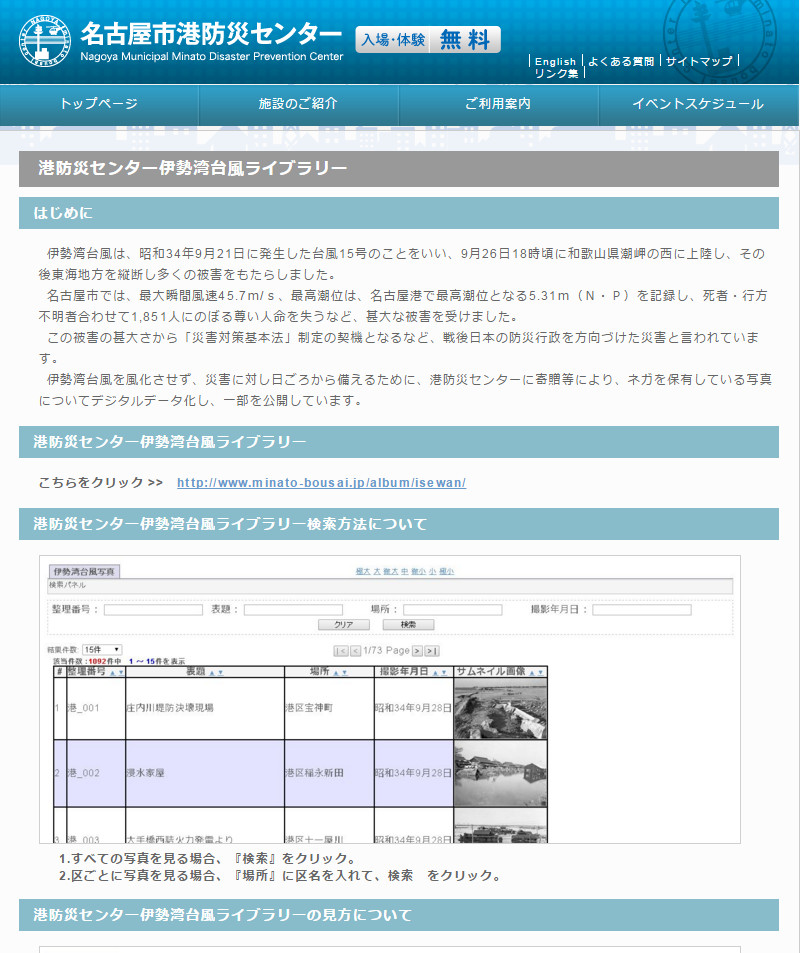The width and height of the screenshot is (800, 953).
Task: Select the 港_002 table cell
Action: click(x=95, y=773)
